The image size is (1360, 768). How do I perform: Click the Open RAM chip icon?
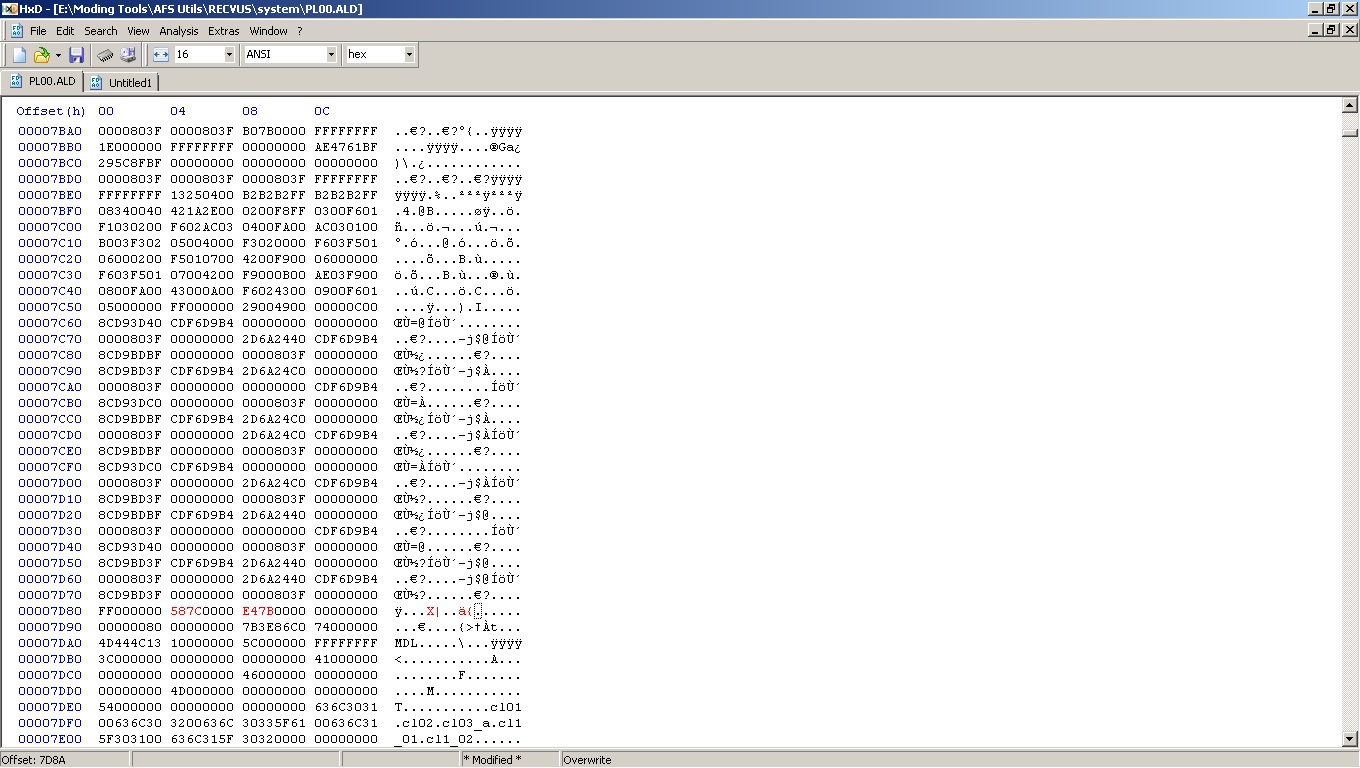click(x=105, y=55)
